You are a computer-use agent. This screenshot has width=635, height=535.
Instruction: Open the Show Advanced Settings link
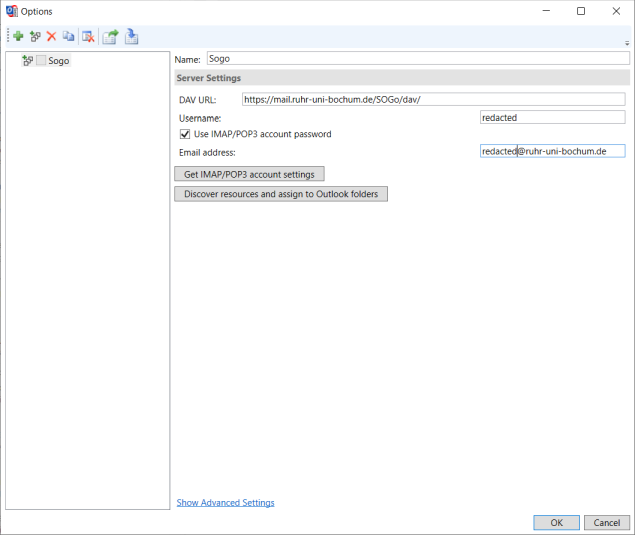[225, 503]
